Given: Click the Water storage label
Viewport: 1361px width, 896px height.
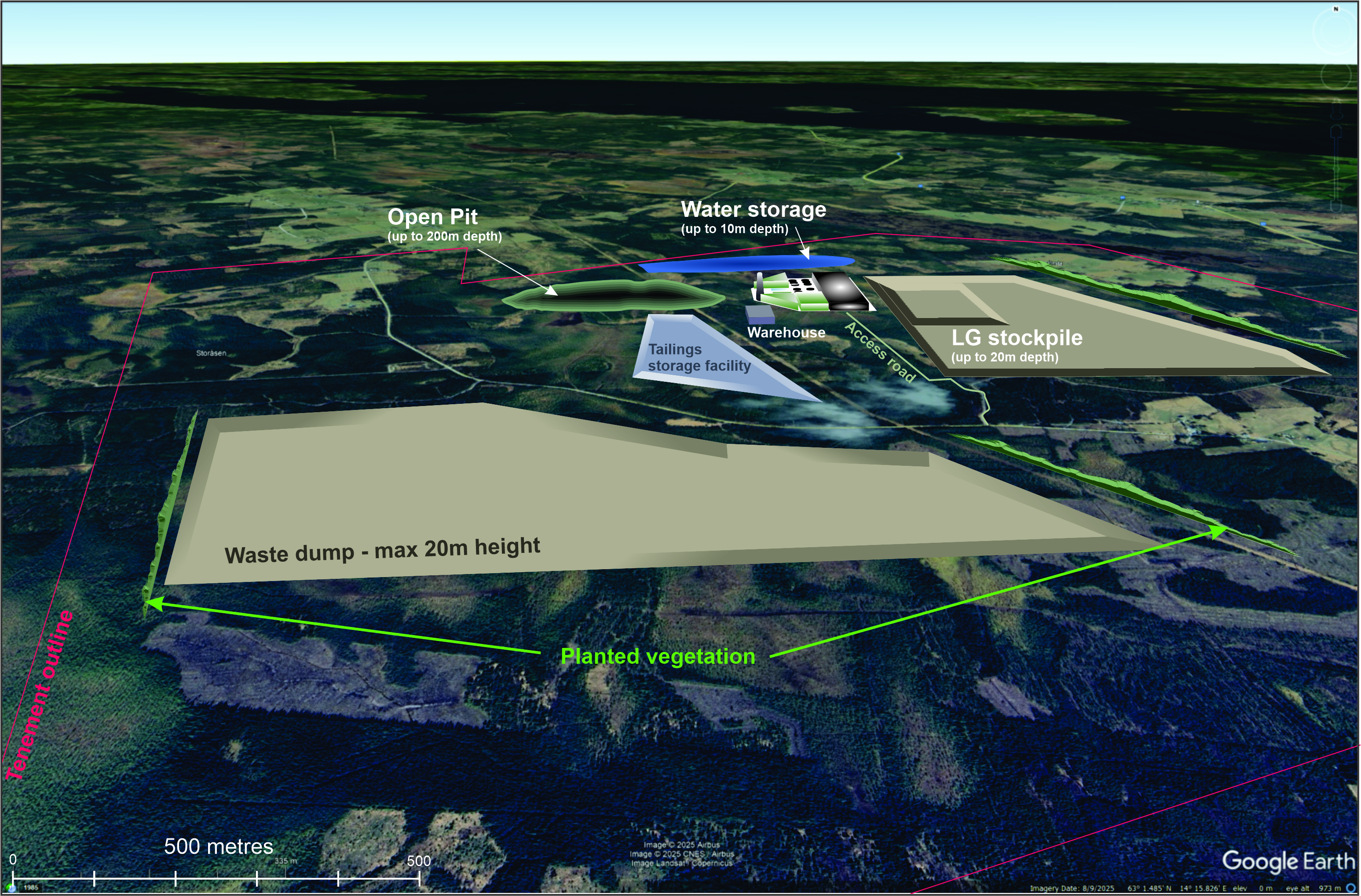Looking at the screenshot, I should point(753,209).
